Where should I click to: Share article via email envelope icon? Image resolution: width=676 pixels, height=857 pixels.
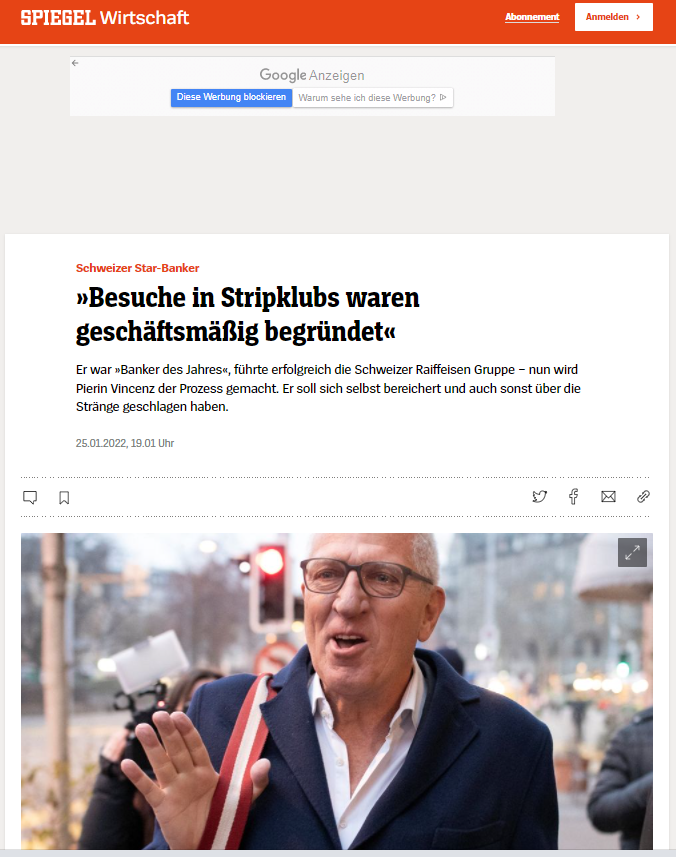click(608, 496)
